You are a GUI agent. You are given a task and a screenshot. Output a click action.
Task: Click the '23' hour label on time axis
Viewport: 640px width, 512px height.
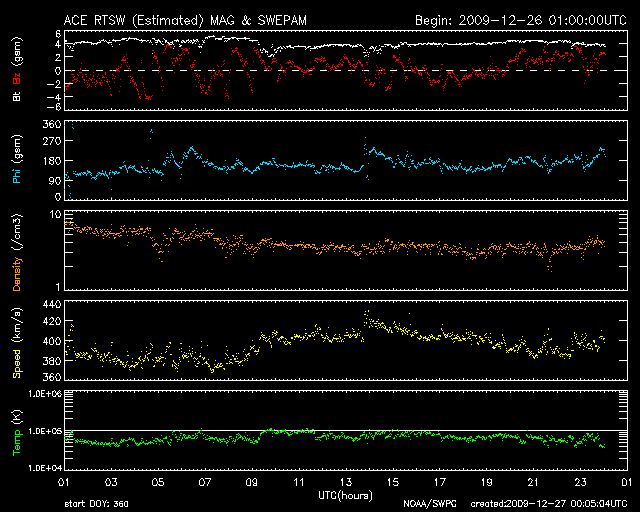580,482
